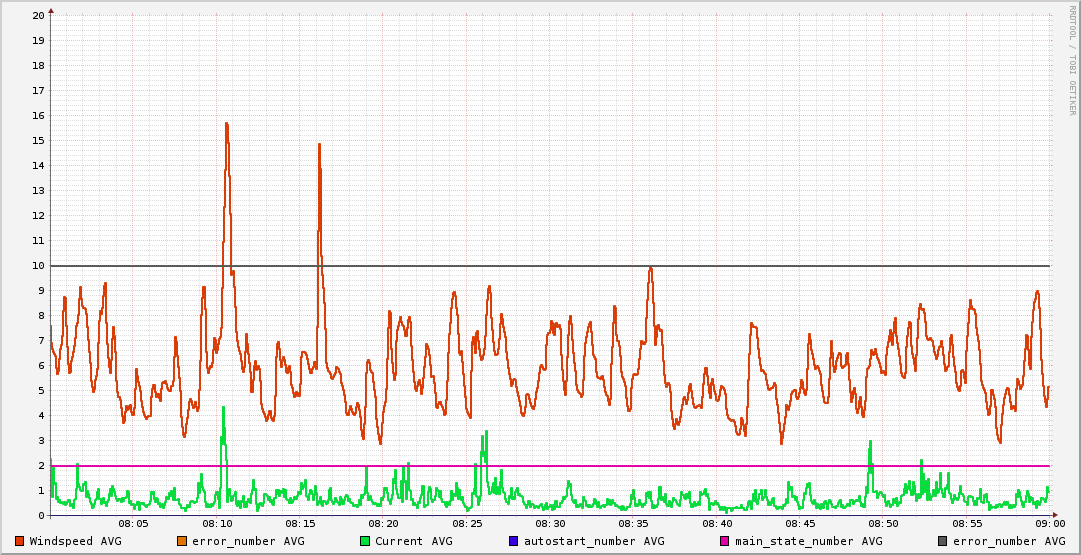Image resolution: width=1081 pixels, height=555 pixels.
Task: Click the 10 value on the vertical axis
Action: pos(38,266)
